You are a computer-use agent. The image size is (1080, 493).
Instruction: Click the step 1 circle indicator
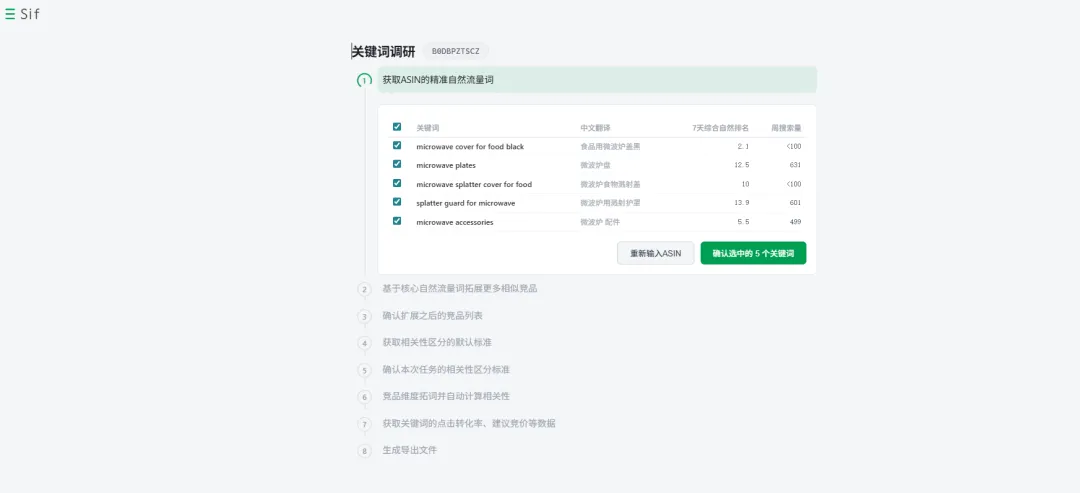coord(364,80)
